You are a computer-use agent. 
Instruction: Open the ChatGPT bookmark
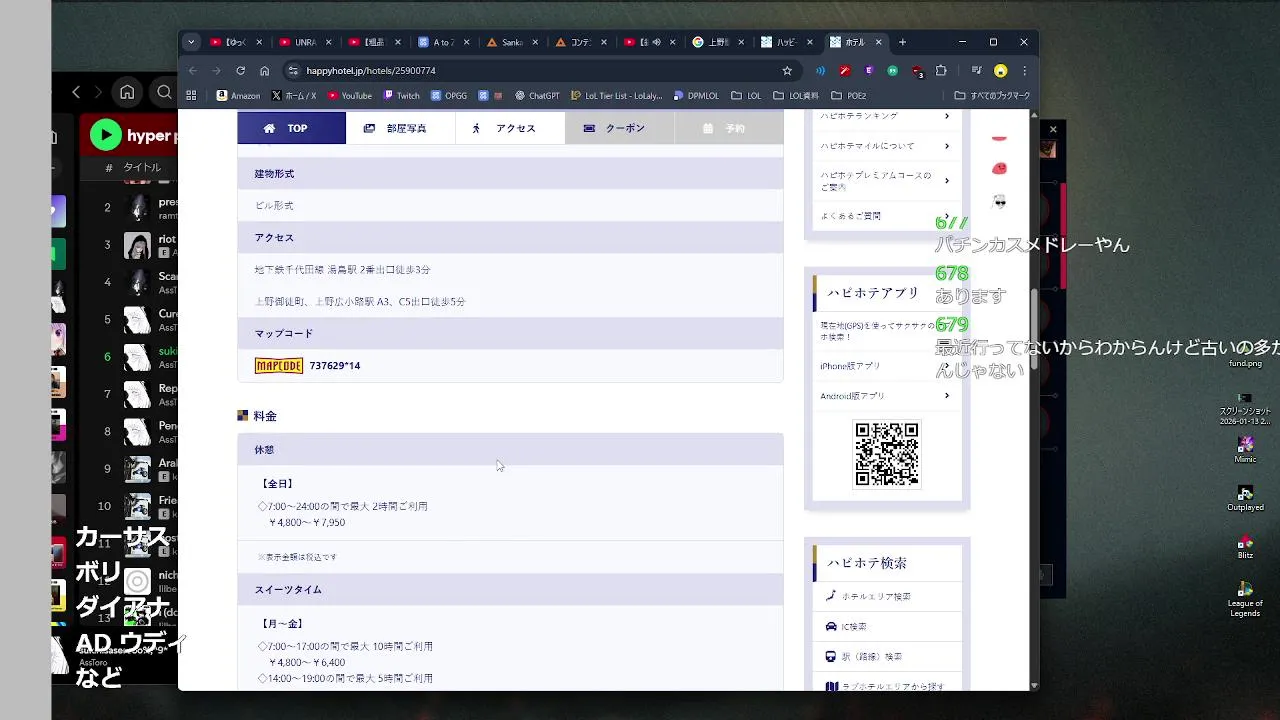tap(537, 96)
